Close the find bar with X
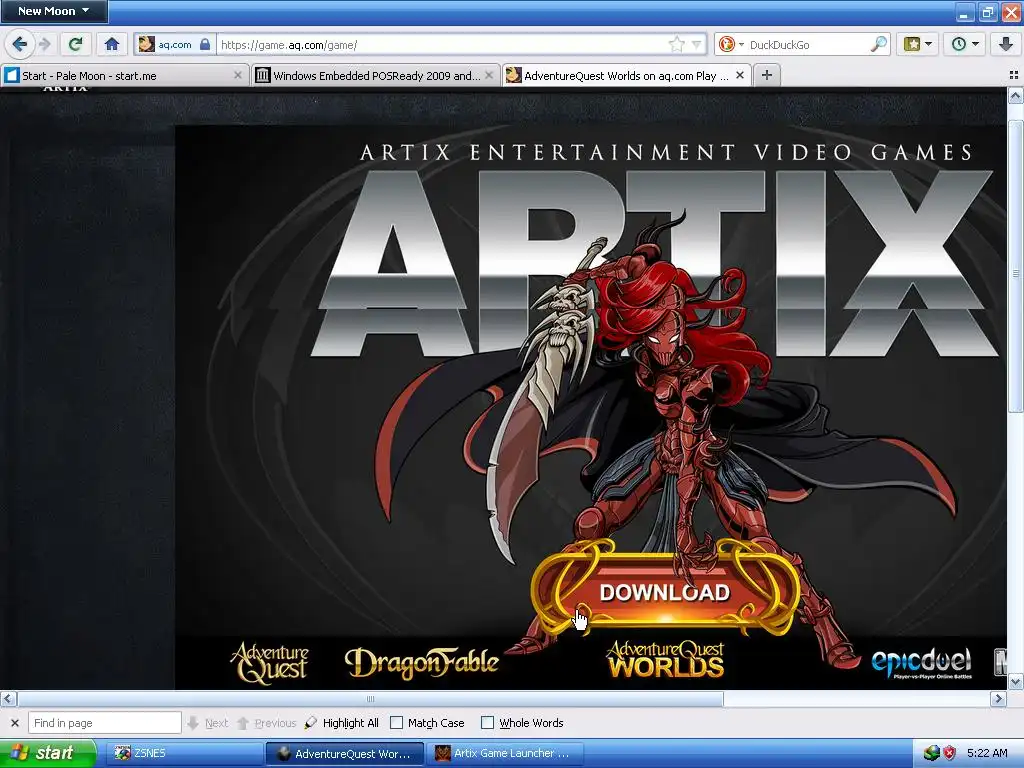The image size is (1024, 768). 15,723
